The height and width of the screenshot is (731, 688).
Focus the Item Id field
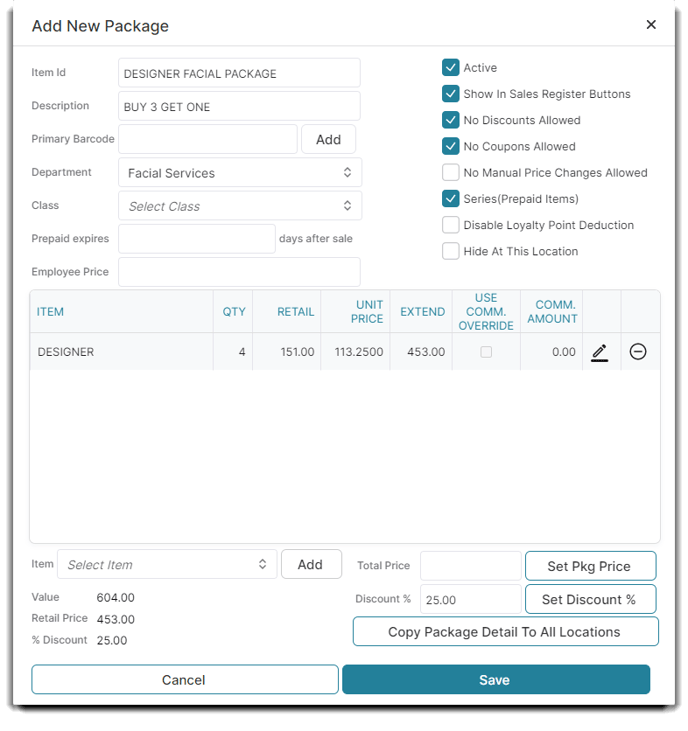(x=239, y=73)
